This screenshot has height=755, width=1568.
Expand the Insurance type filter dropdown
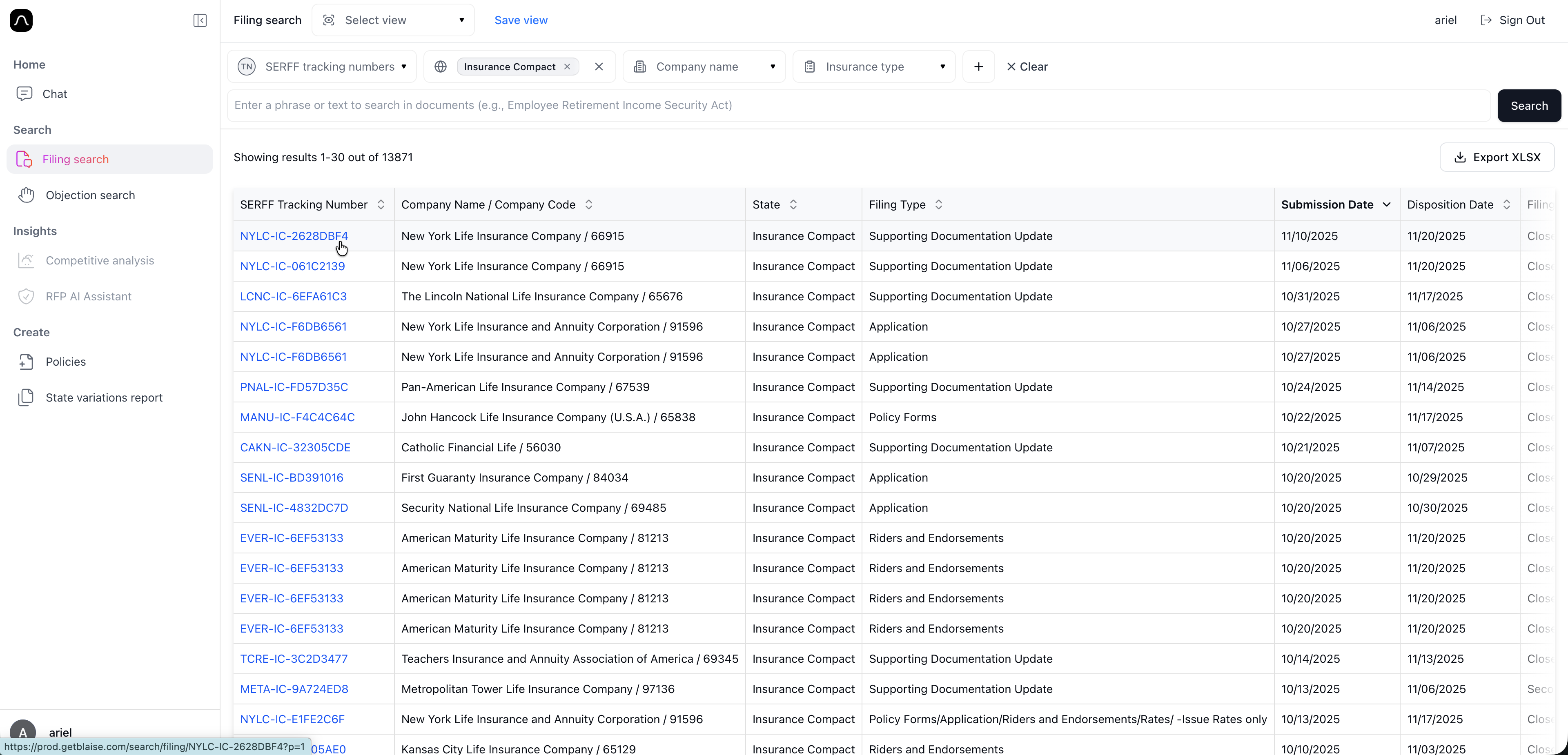pos(874,67)
